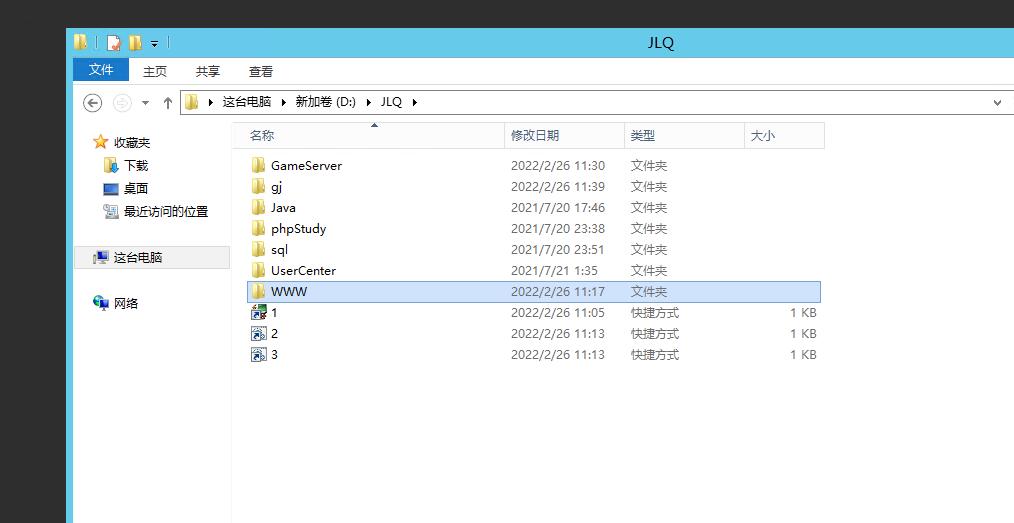1014x523 pixels.
Task: Open recent locations dropdown arrow
Action: (x=145, y=103)
